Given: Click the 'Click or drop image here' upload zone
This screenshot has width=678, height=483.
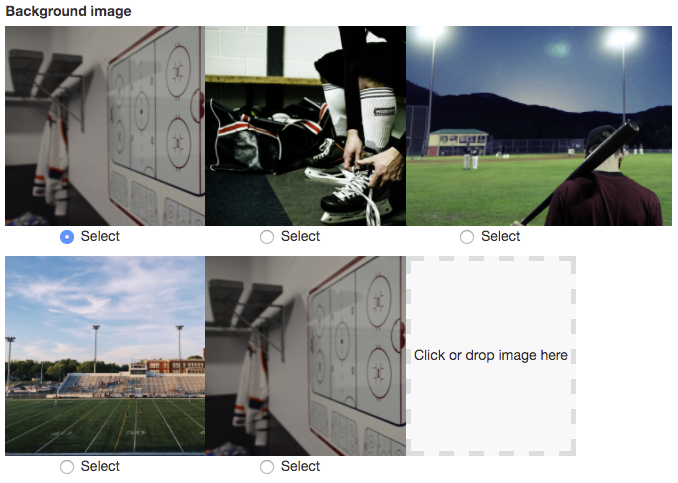Looking at the screenshot, I should (491, 356).
